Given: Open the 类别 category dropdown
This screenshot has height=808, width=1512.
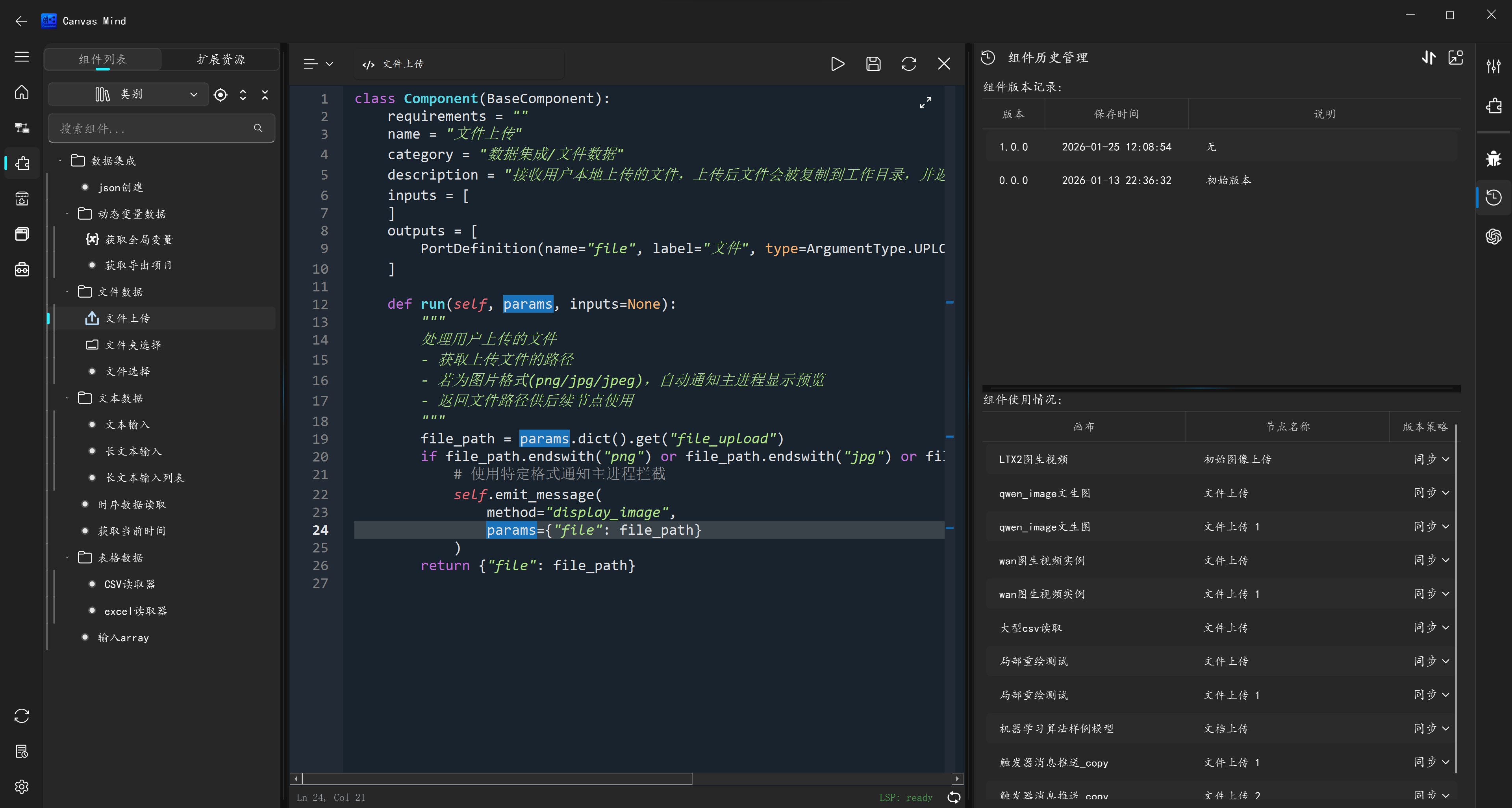Looking at the screenshot, I should (x=128, y=95).
